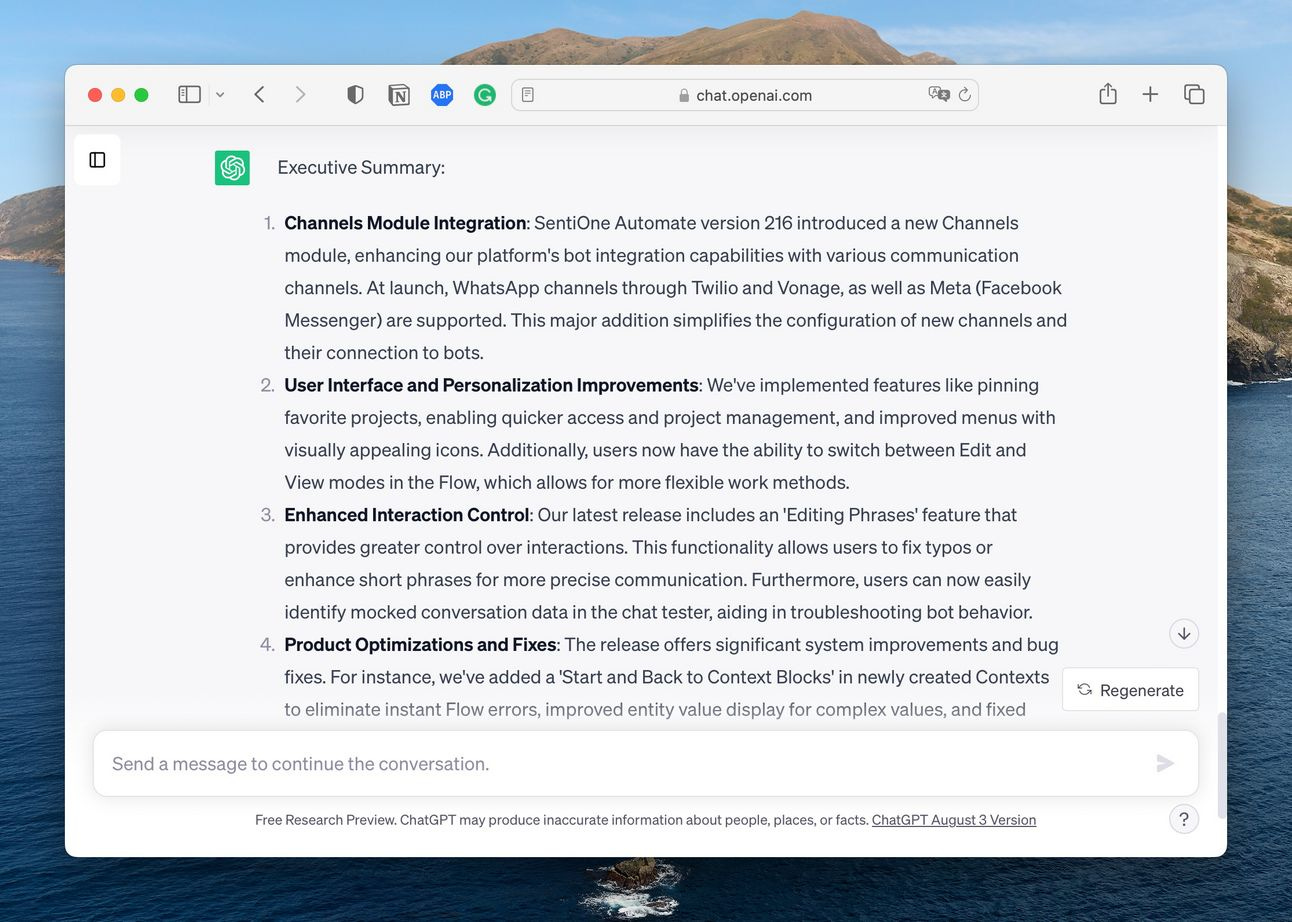Open the Adblock Plus extension
This screenshot has height=922, width=1292.
click(x=442, y=95)
